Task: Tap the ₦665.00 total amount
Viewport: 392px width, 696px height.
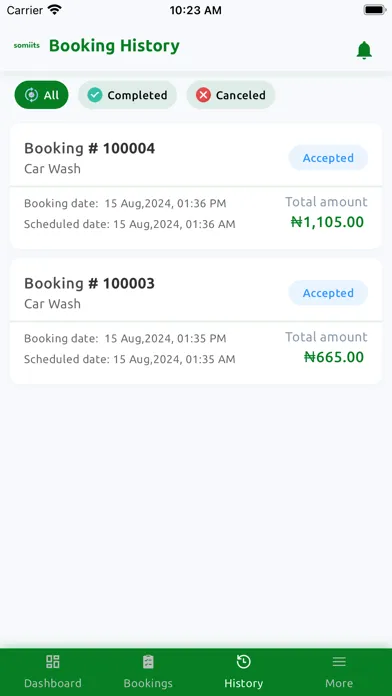Action: (334, 357)
